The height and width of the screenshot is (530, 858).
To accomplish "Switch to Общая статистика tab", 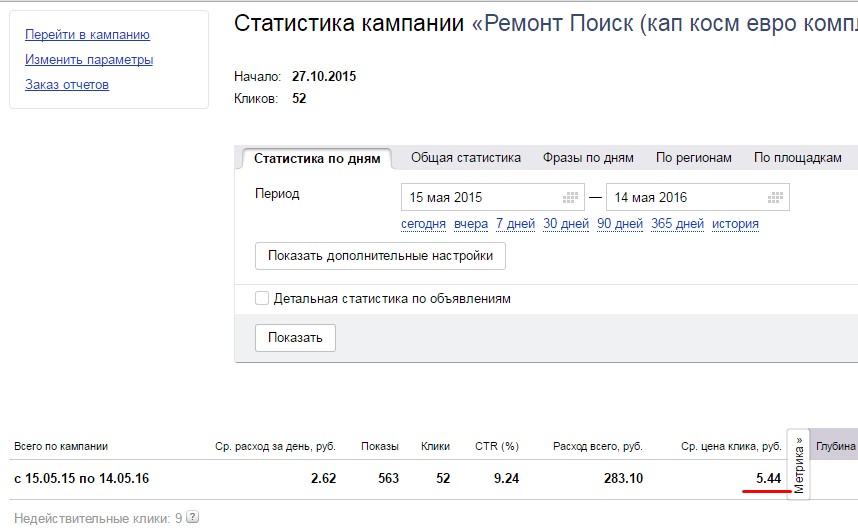I will click(466, 158).
